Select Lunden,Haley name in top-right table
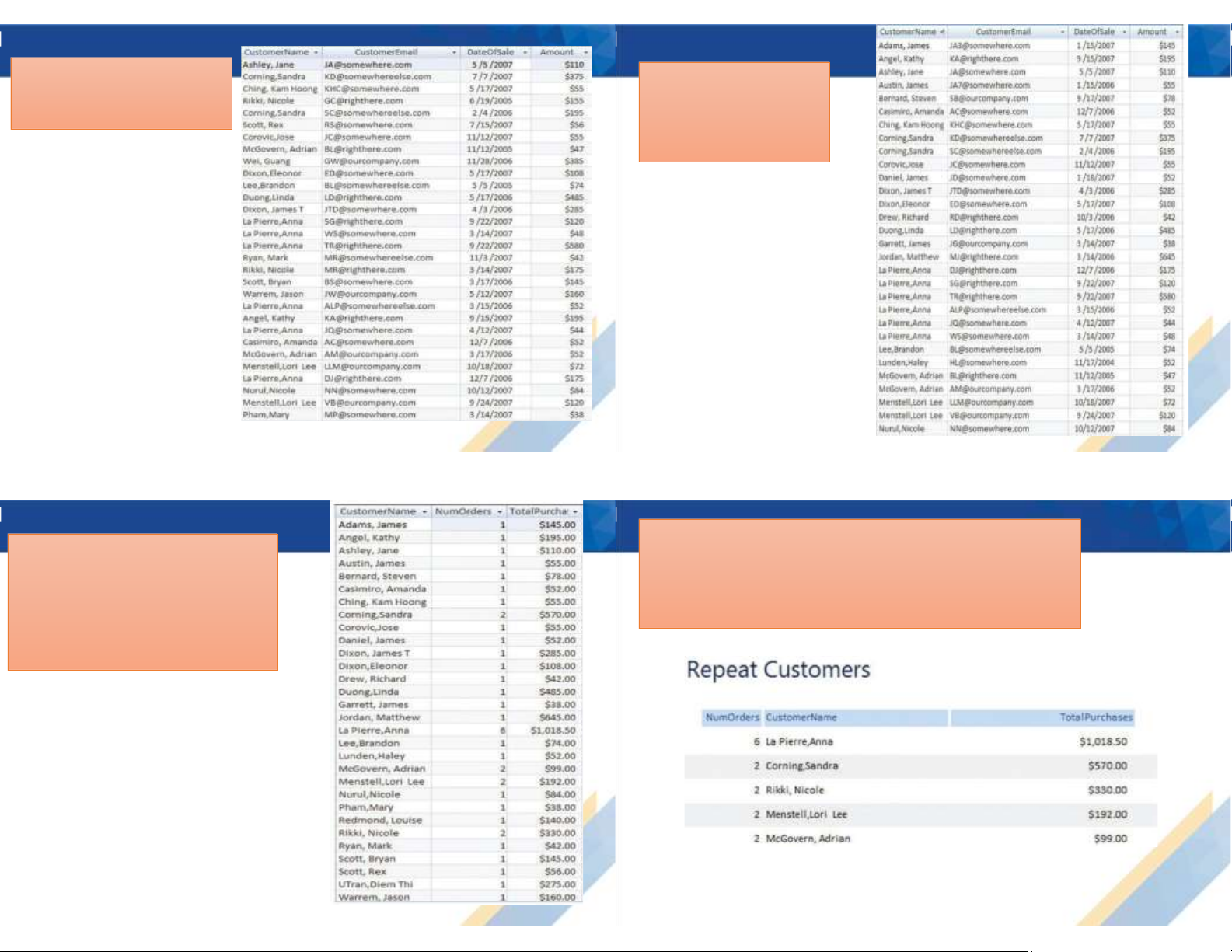This screenshot has width=1232, height=952. [903, 363]
